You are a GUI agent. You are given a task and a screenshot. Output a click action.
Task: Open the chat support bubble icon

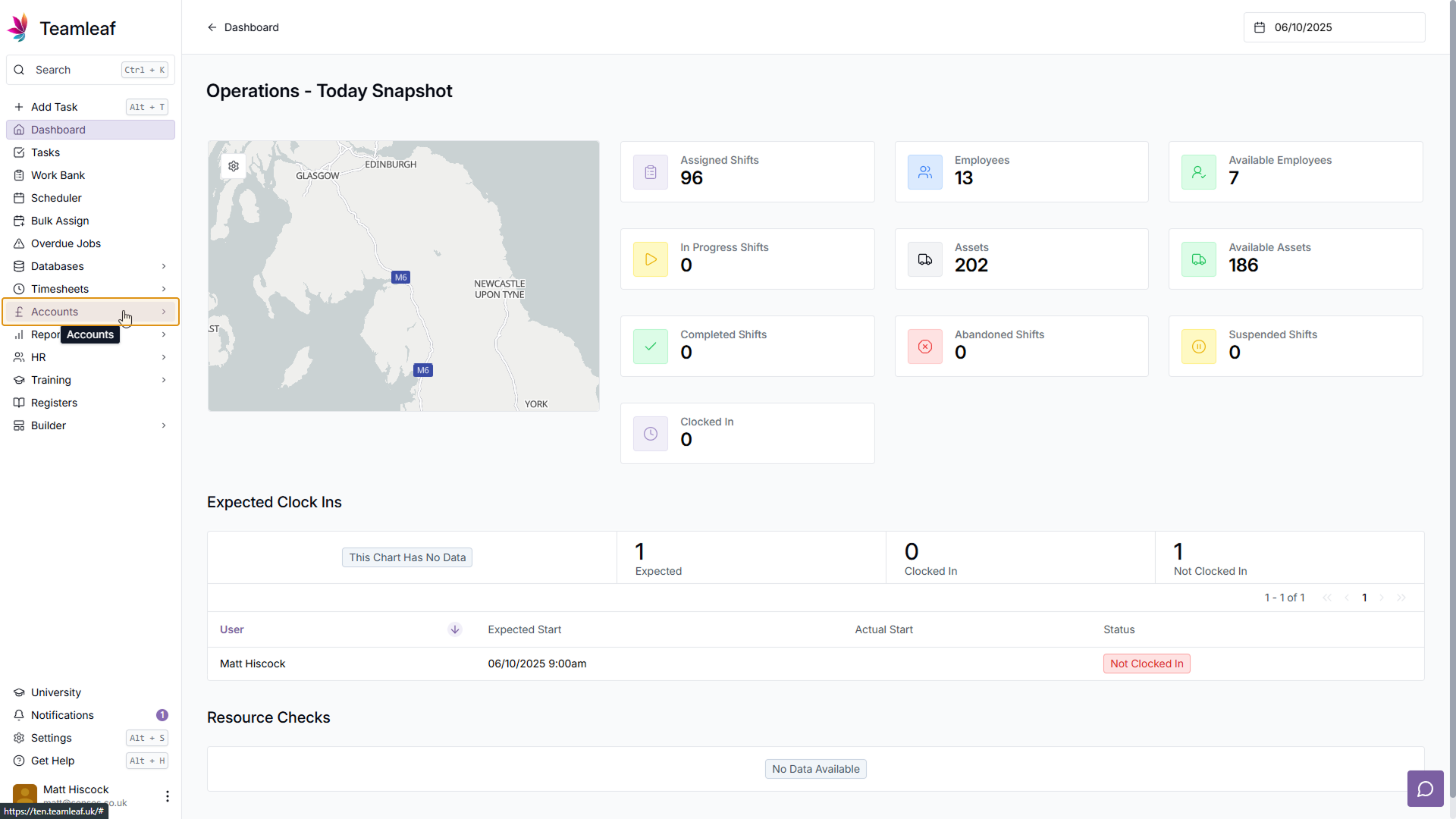pos(1425,789)
